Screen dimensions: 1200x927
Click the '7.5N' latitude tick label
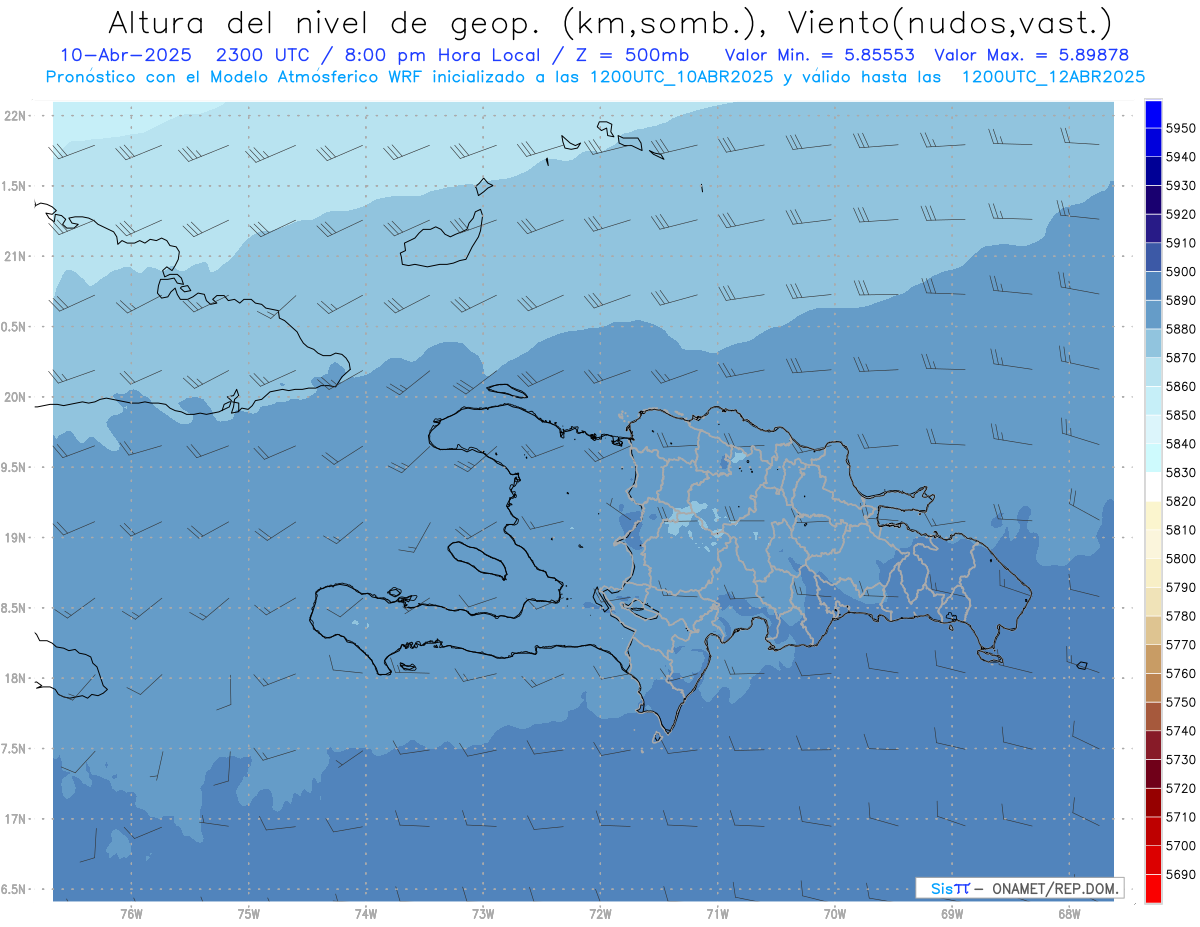point(13,748)
